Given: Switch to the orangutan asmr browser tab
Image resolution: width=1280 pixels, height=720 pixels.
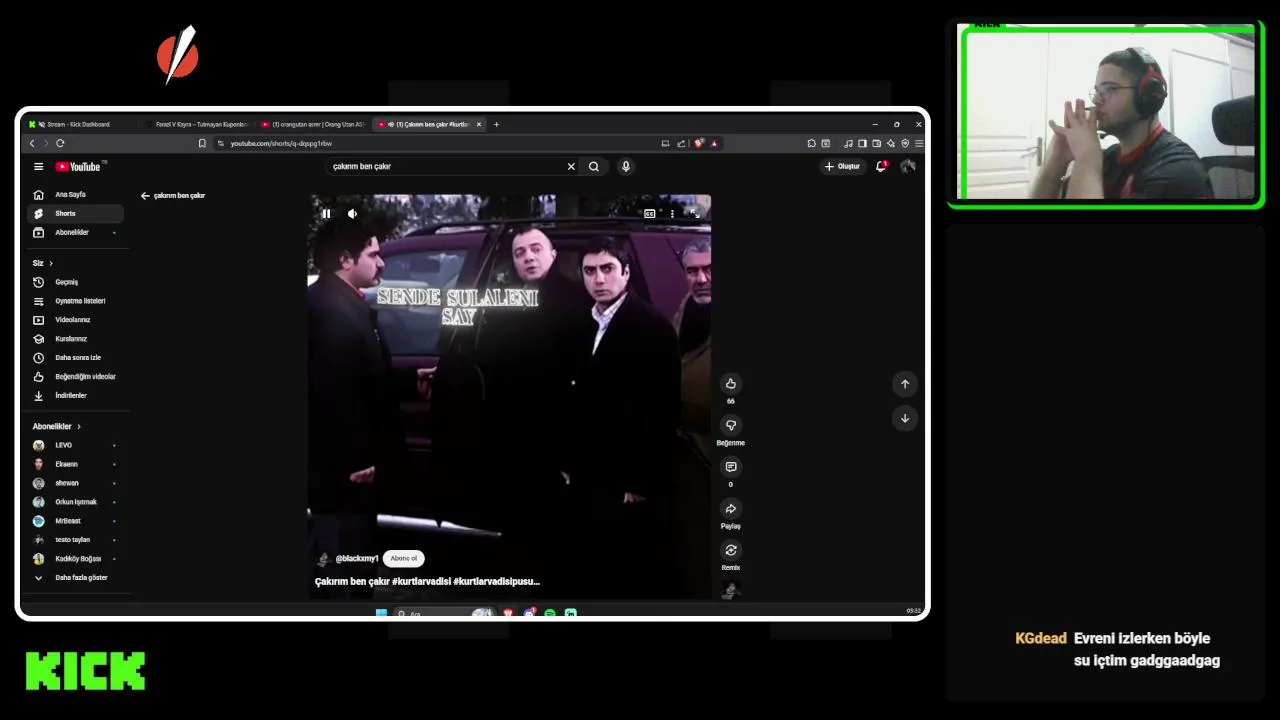Looking at the screenshot, I should click(x=313, y=124).
